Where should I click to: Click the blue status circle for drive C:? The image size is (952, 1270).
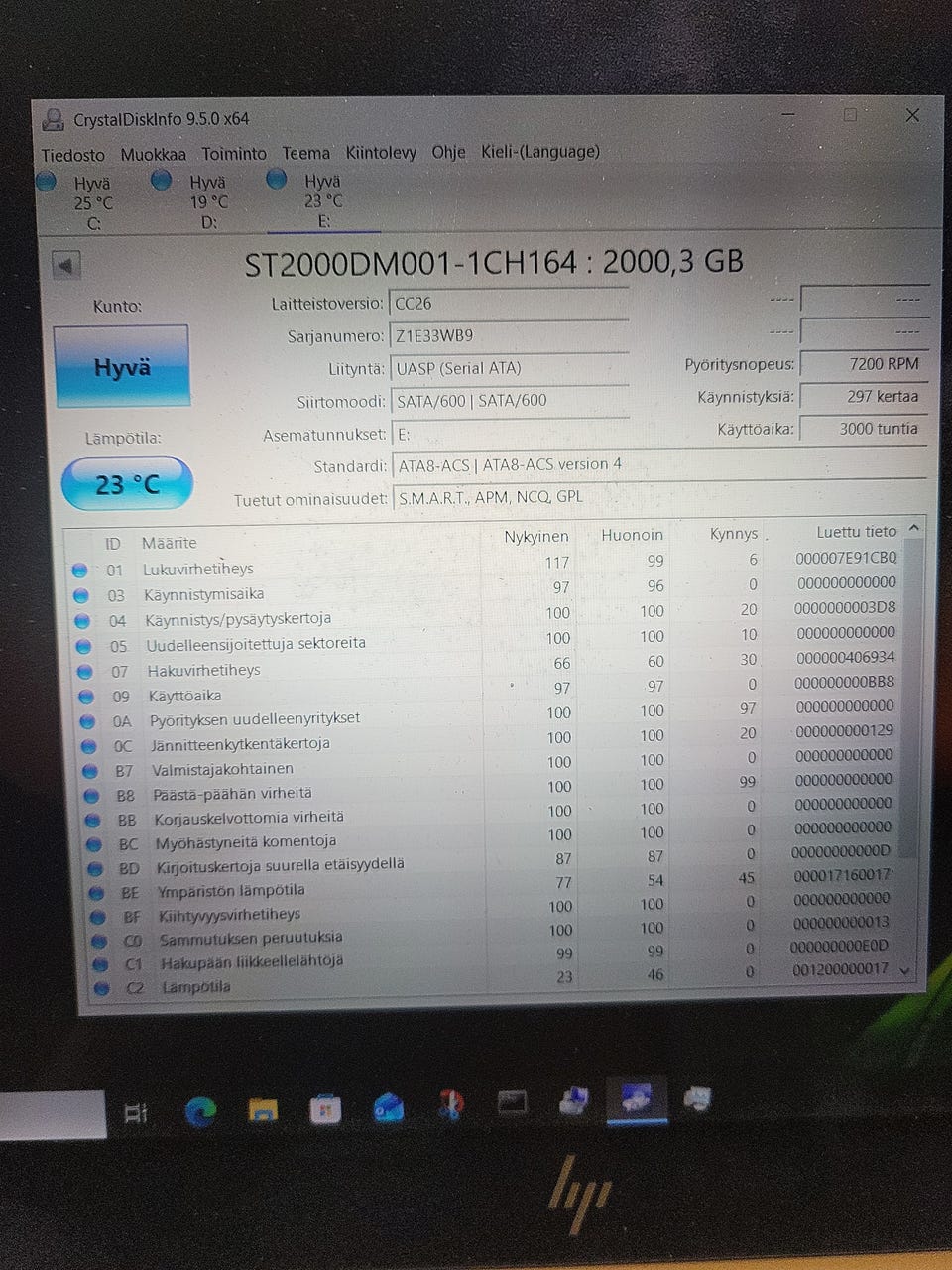click(46, 182)
